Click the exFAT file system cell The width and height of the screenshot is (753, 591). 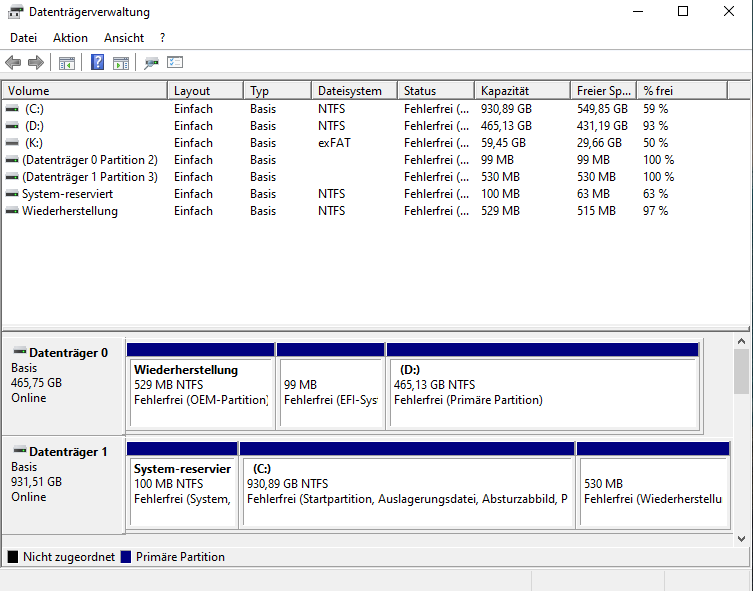coord(334,143)
